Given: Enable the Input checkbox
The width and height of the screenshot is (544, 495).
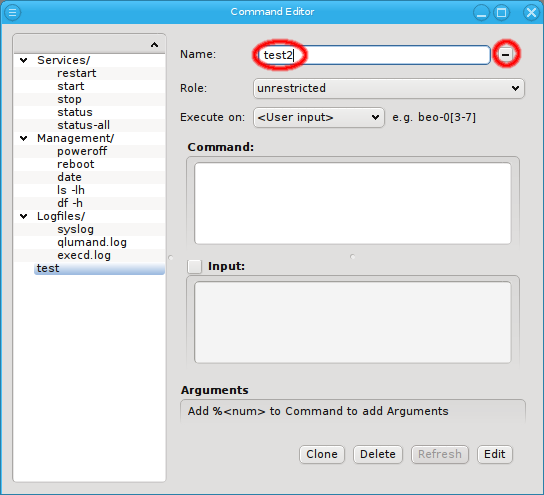Looking at the screenshot, I should (x=194, y=266).
